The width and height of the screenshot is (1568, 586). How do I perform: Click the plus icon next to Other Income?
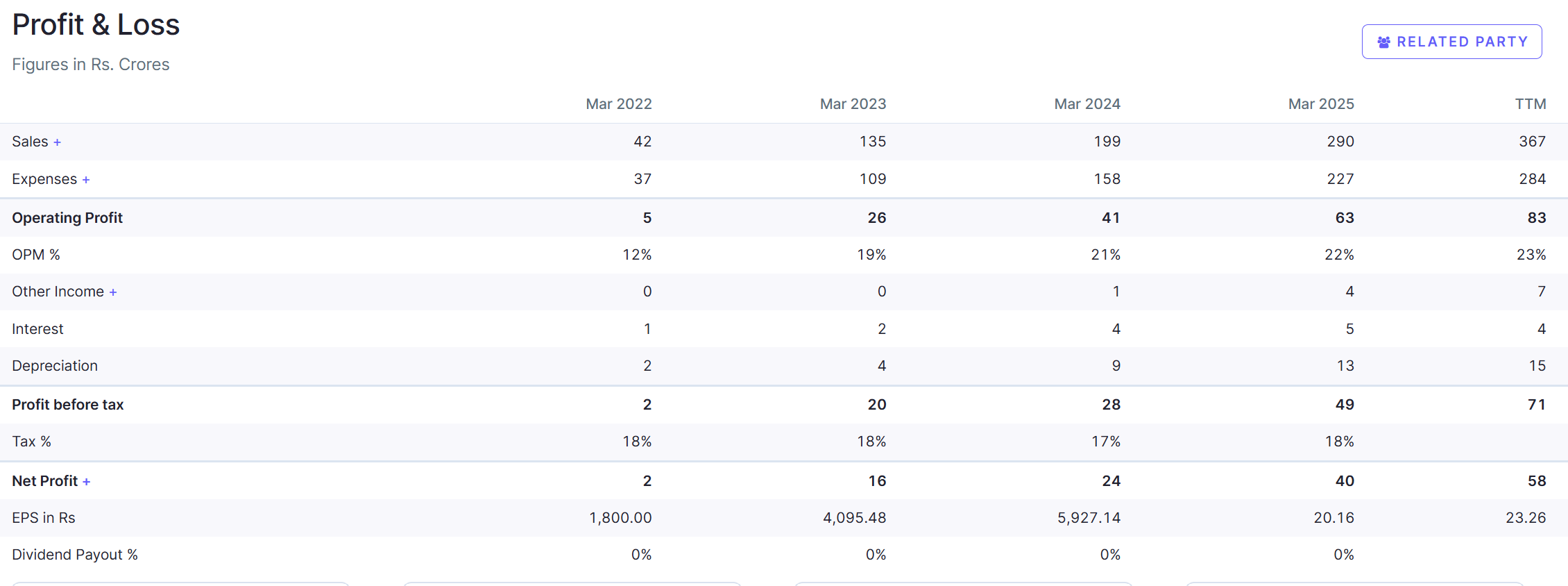(113, 292)
